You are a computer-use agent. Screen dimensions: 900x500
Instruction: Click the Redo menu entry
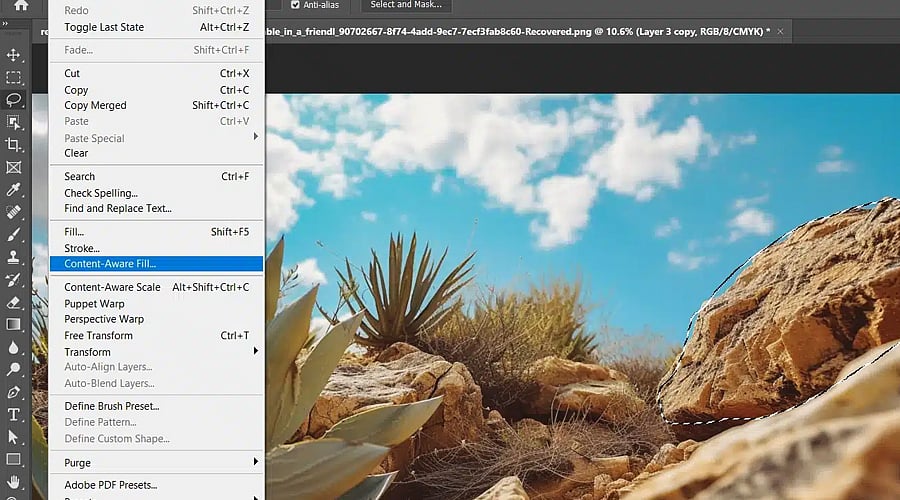[x=156, y=10]
